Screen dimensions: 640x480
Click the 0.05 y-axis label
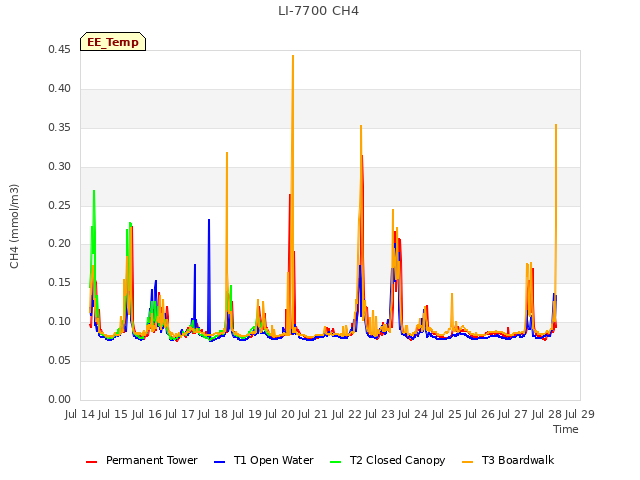pos(59,360)
